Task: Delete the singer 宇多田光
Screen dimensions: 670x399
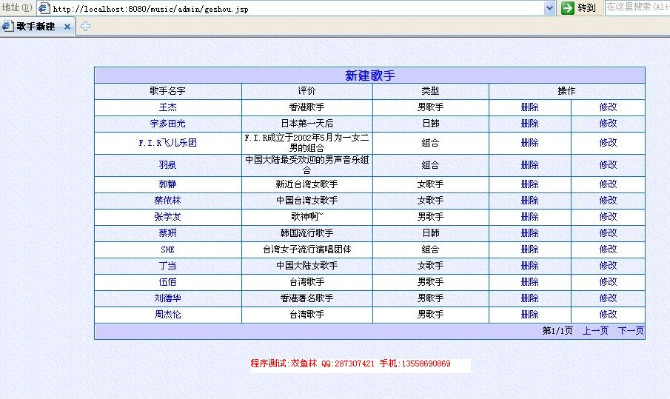Action: pos(529,123)
